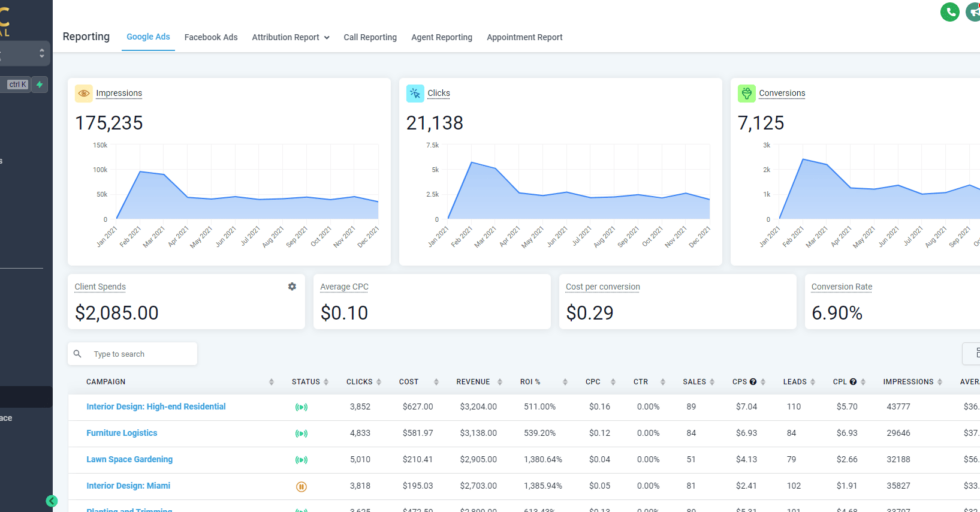Screen dimensions: 980x512
Task: Click the $2,085.00 client spends value
Action: tap(116, 313)
